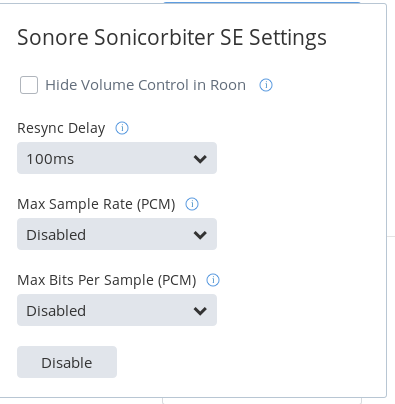The height and width of the screenshot is (404, 395).
Task: Click the Sonore Sonicorbiter SE Settings heading
Action: tap(172, 37)
